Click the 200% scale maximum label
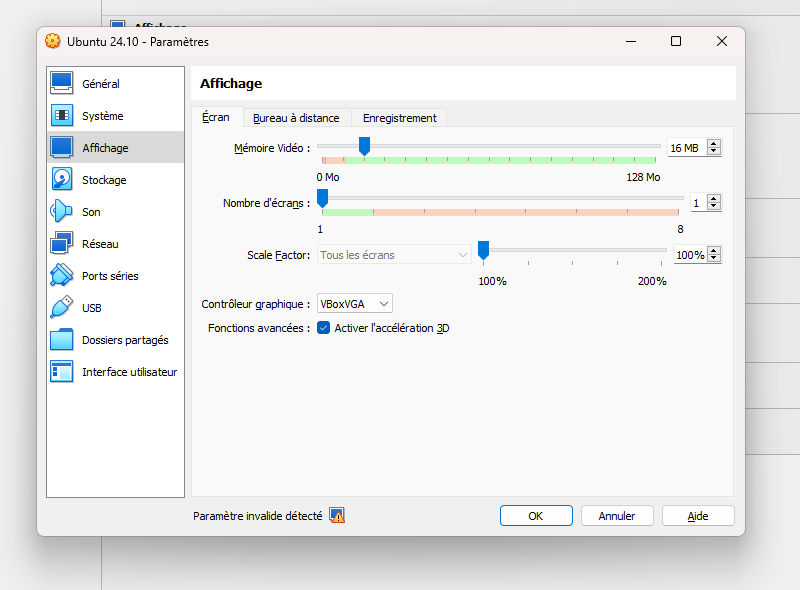The height and width of the screenshot is (590, 800). (652, 281)
